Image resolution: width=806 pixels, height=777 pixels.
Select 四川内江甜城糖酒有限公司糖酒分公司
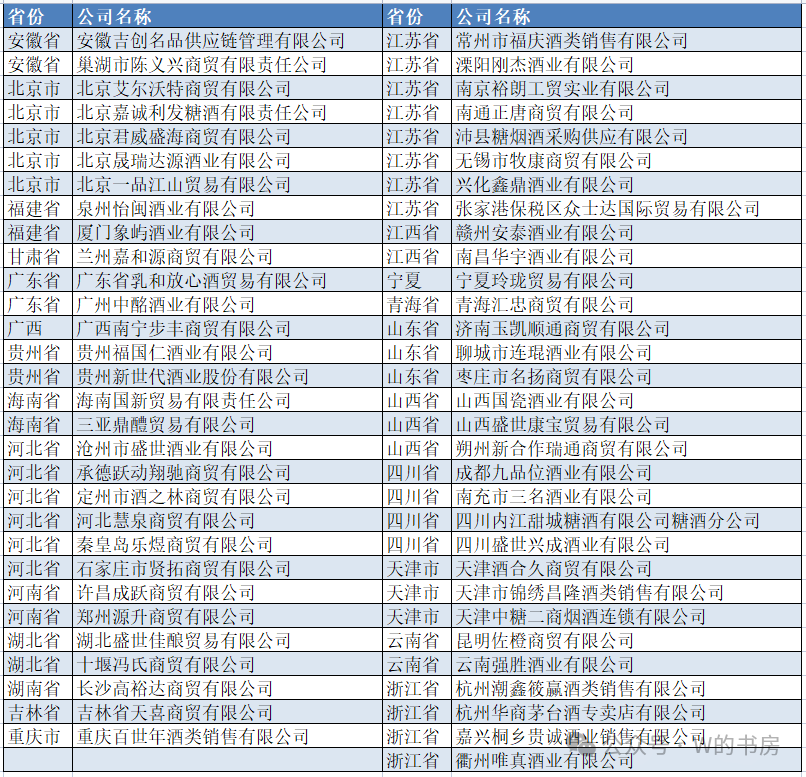pyautogui.click(x=627, y=520)
